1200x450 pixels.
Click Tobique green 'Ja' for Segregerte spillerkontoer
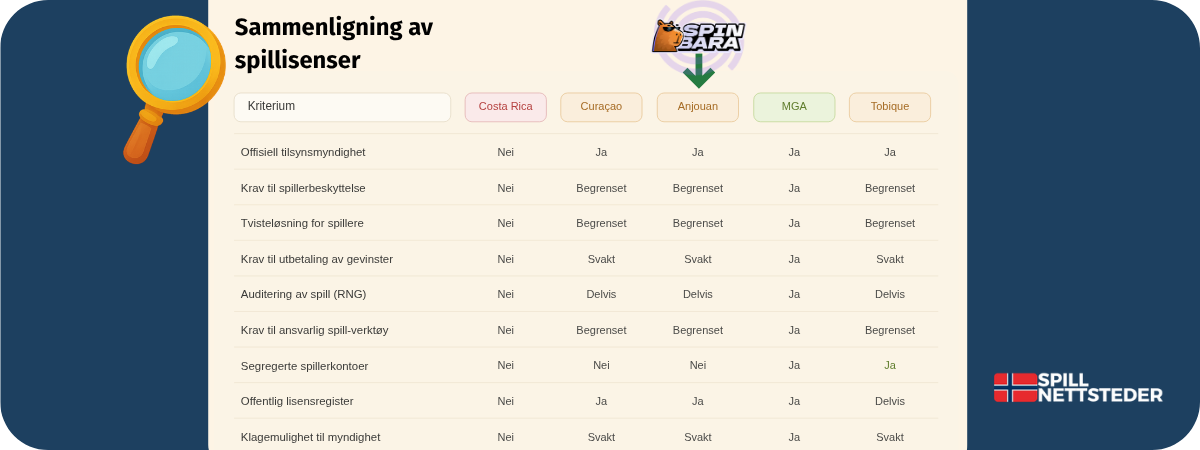click(x=890, y=365)
